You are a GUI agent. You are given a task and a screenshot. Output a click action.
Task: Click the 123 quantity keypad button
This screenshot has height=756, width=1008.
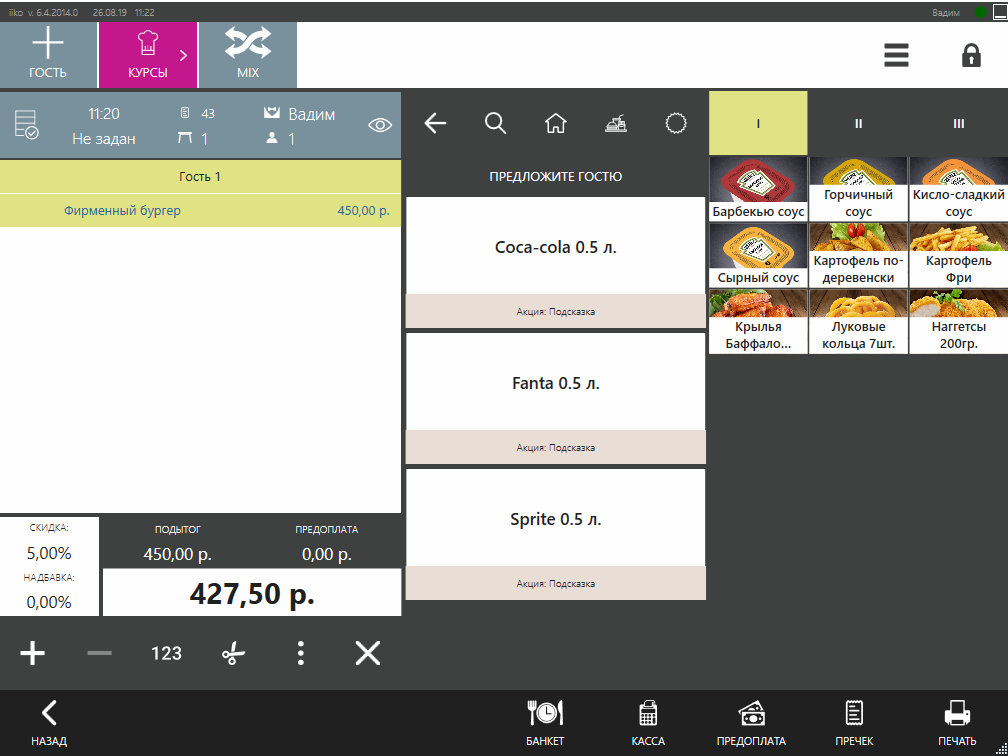[166, 654]
